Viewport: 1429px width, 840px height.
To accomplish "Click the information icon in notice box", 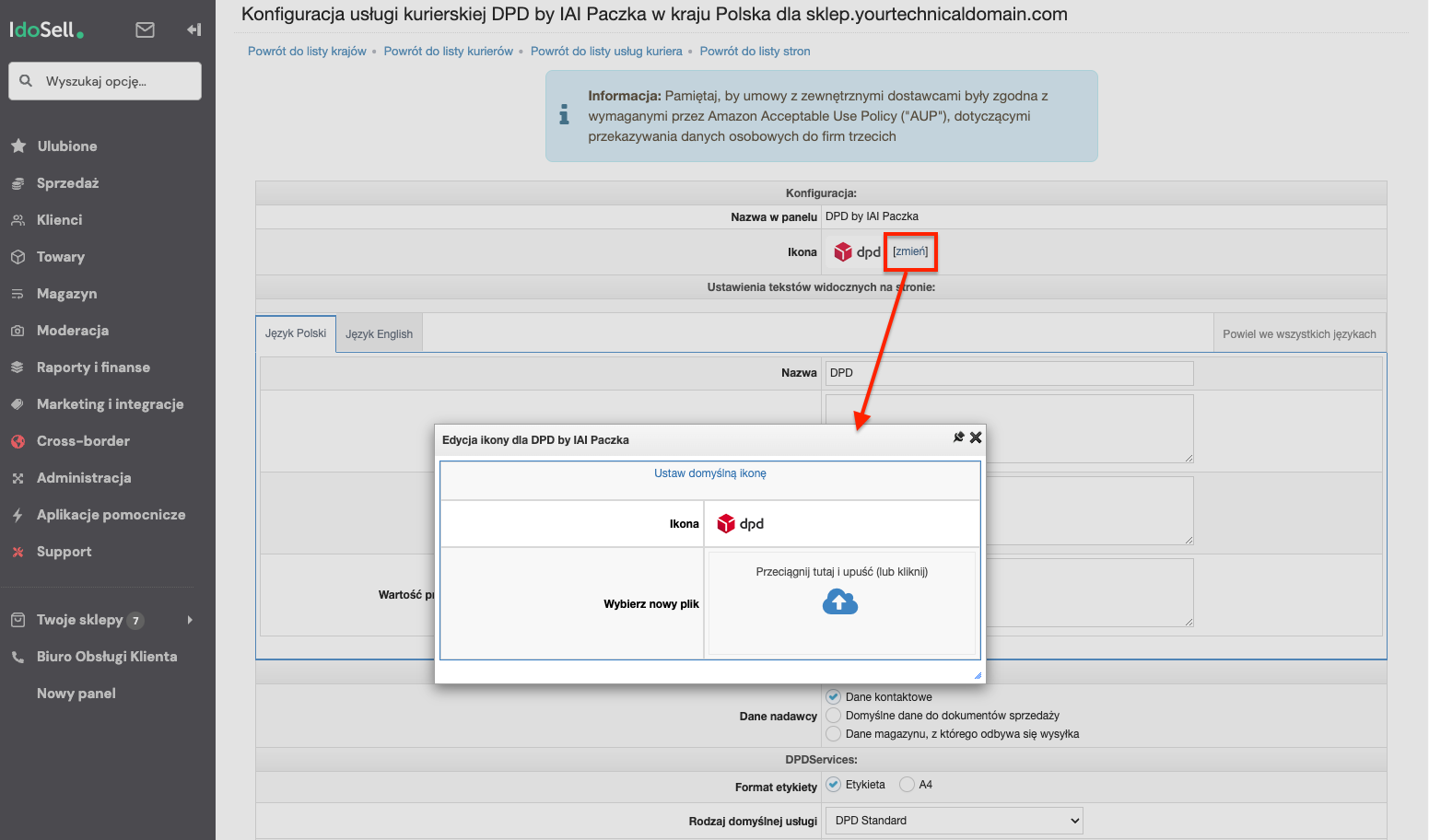I will coord(564,115).
